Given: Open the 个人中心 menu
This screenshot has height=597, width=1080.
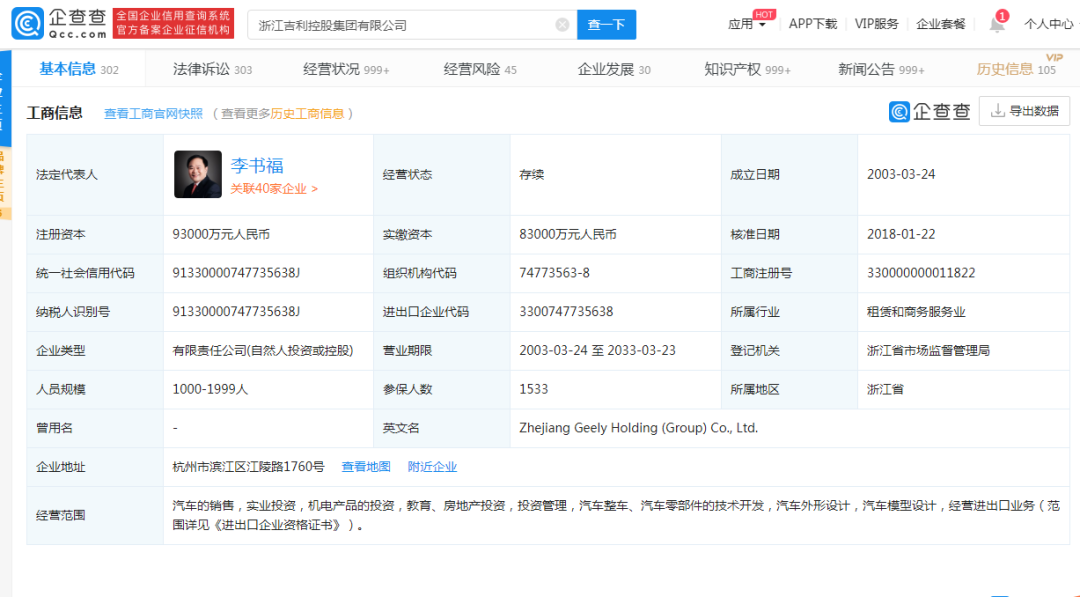Looking at the screenshot, I should point(1048,24).
